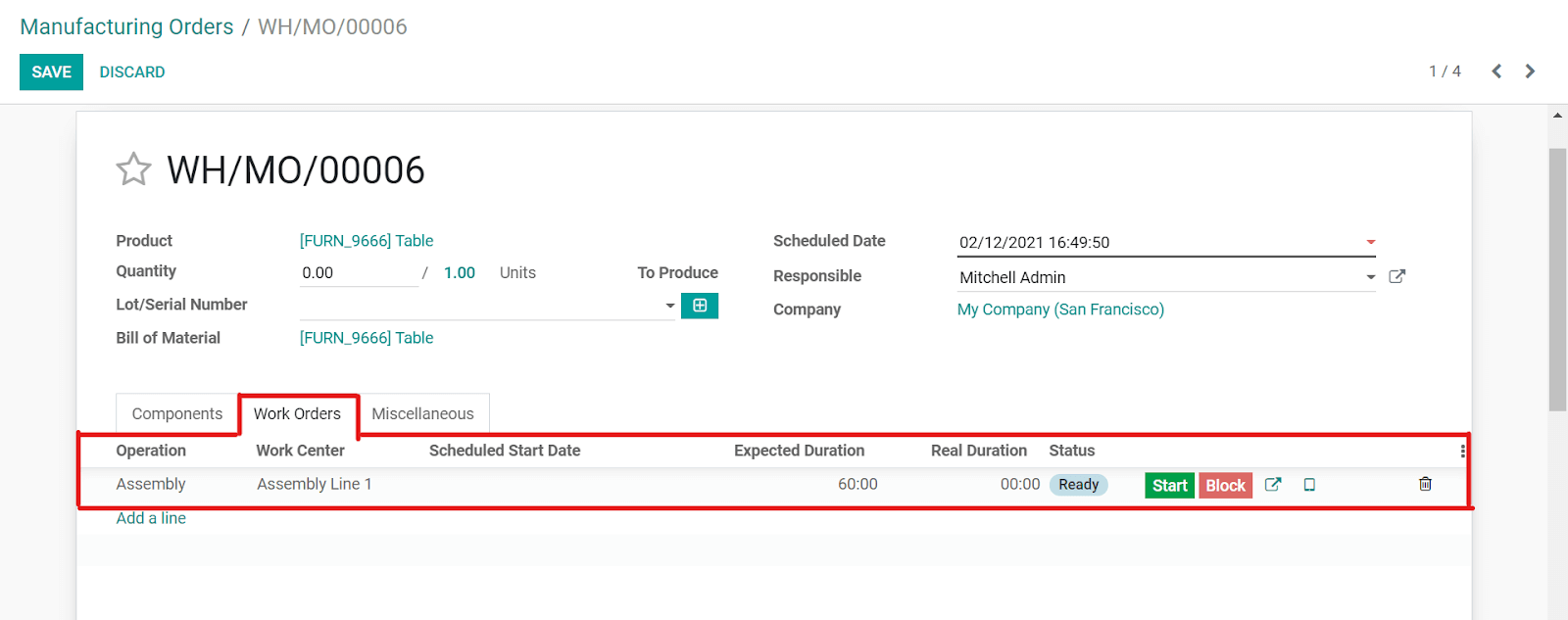Click the Ready status badge
Screen dimensions: 1568x620
[1078, 485]
